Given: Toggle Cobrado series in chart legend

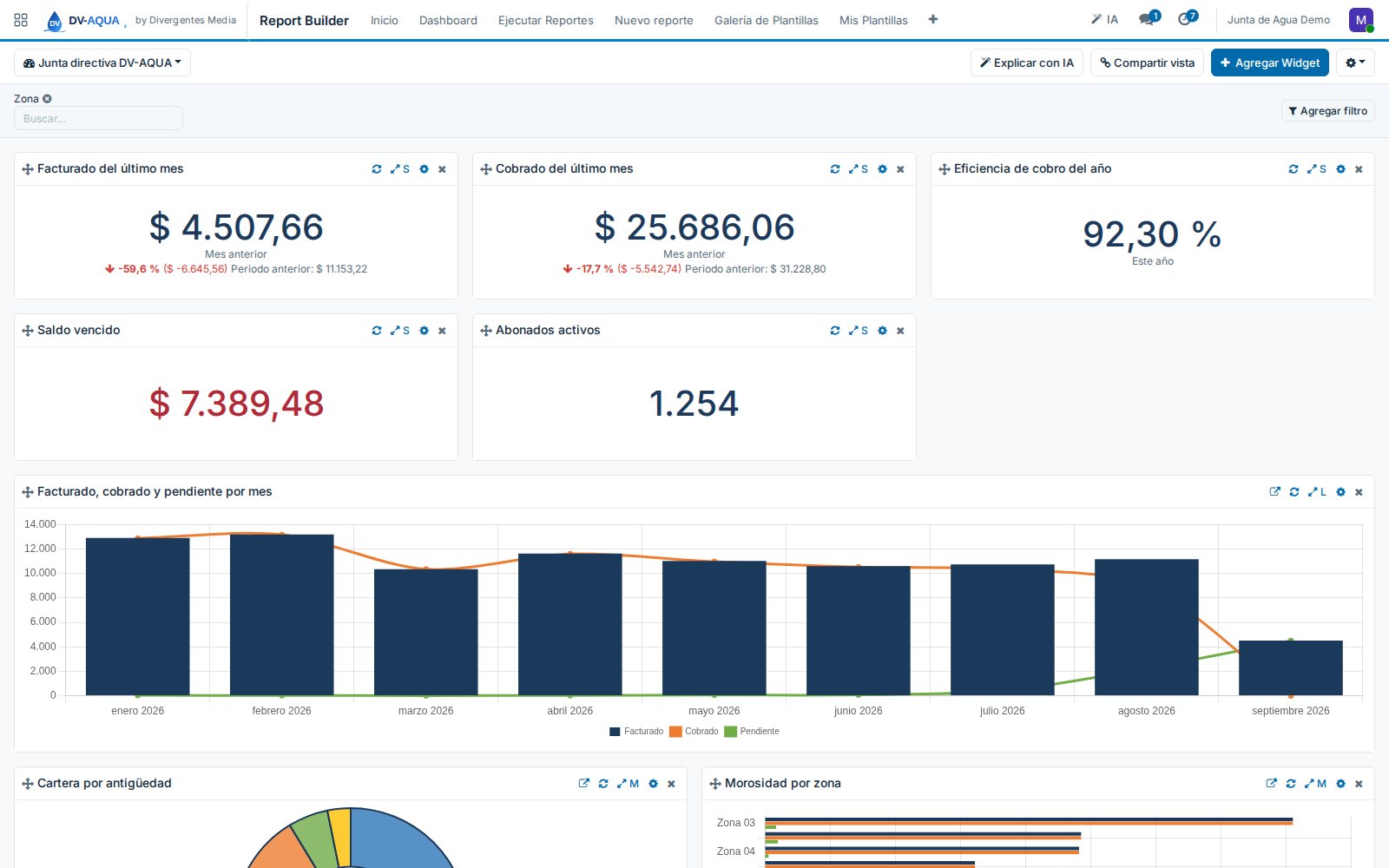Looking at the screenshot, I should [x=694, y=732].
